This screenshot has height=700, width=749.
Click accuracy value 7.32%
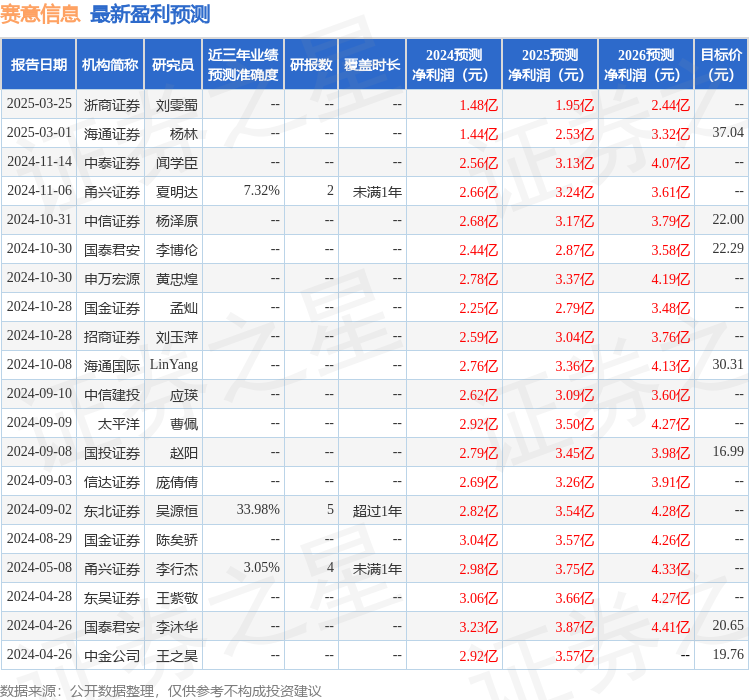click(261, 190)
